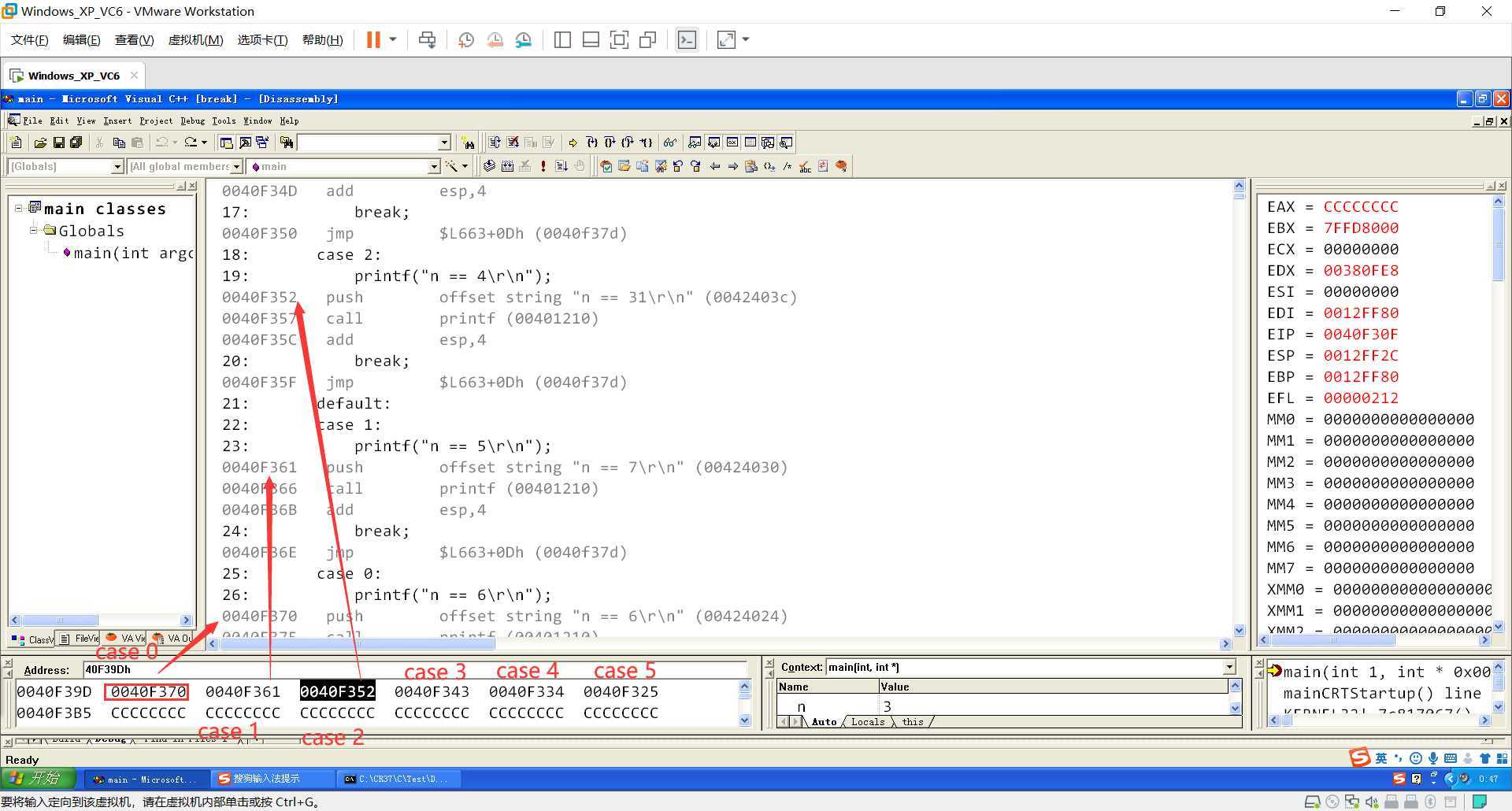This screenshot has height=811, width=1512.
Task: Toggle the Registers window icon
Action: (x=732, y=143)
